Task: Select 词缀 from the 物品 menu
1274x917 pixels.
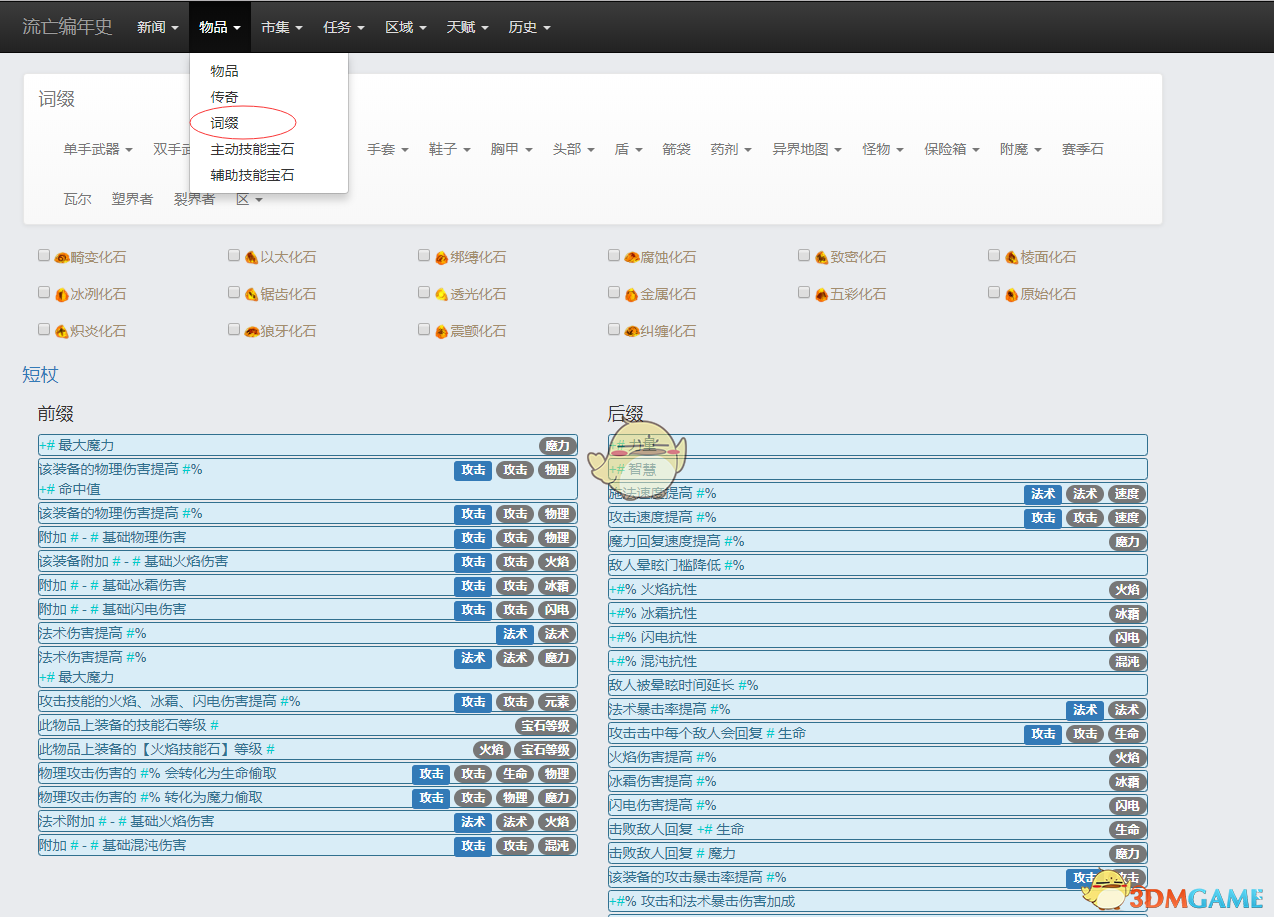Action: (x=224, y=123)
